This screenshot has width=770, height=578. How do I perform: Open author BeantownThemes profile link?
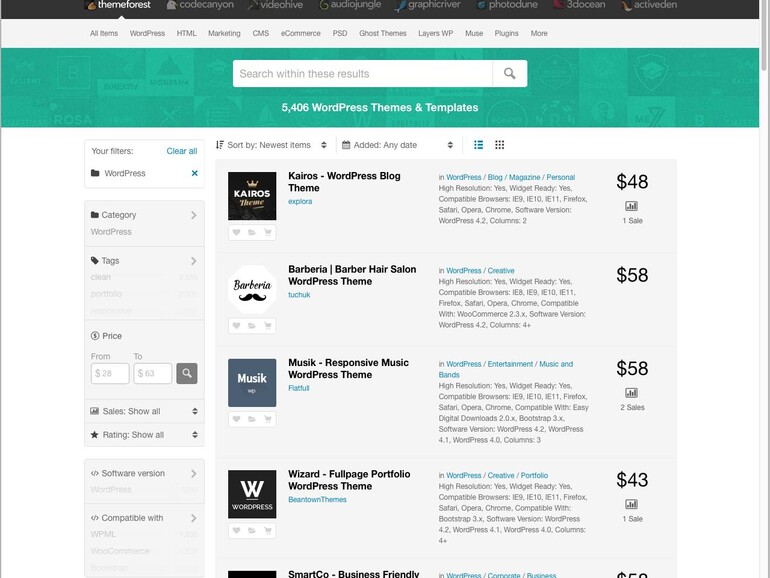[x=317, y=499]
